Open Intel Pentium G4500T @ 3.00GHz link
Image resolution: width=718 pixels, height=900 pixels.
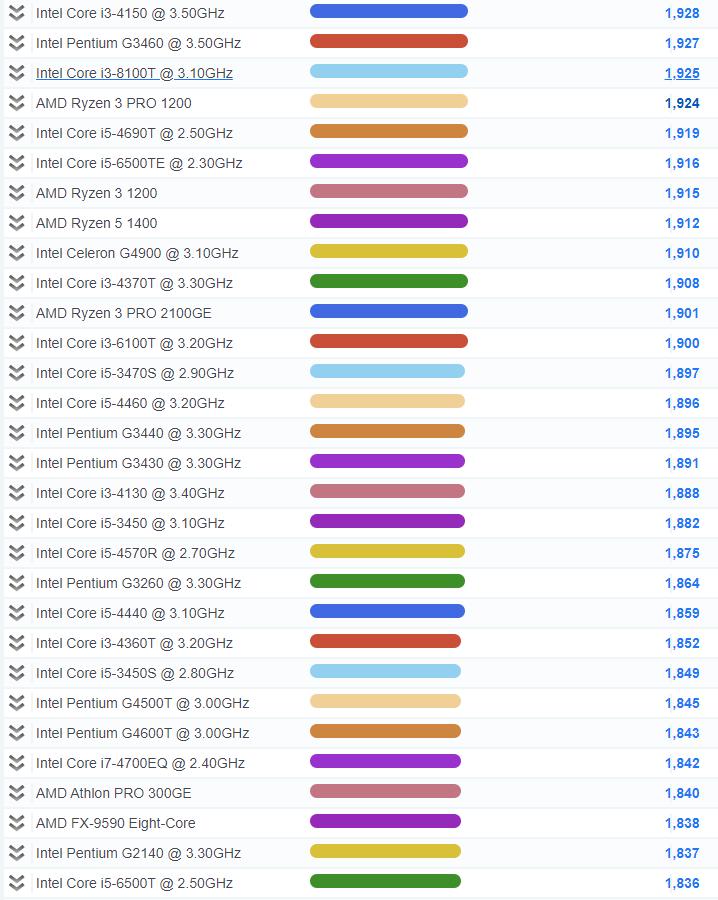[142, 703]
